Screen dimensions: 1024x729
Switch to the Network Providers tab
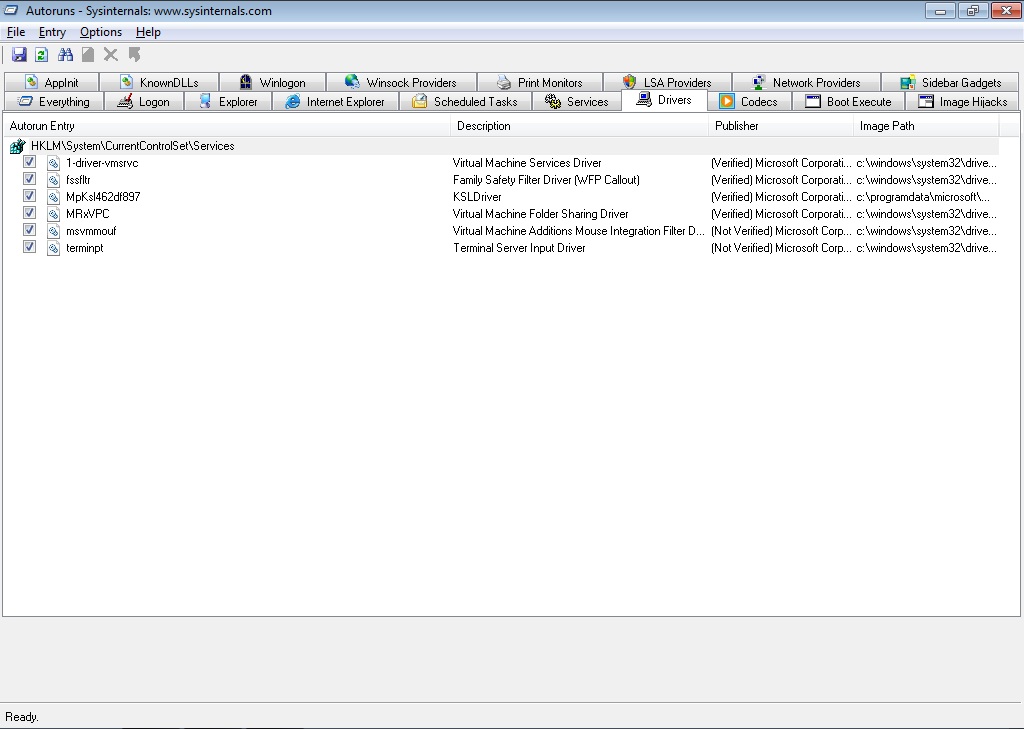806,82
